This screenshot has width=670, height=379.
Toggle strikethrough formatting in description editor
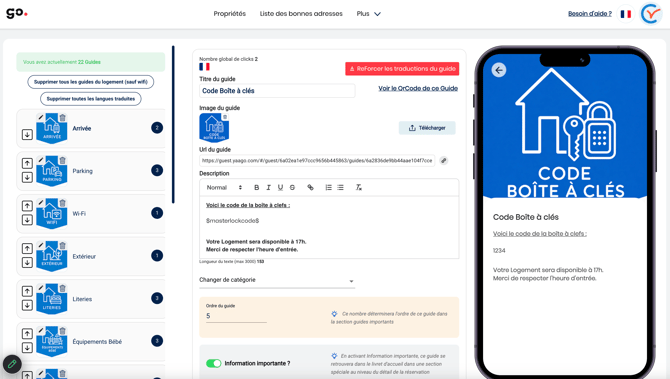tap(292, 188)
